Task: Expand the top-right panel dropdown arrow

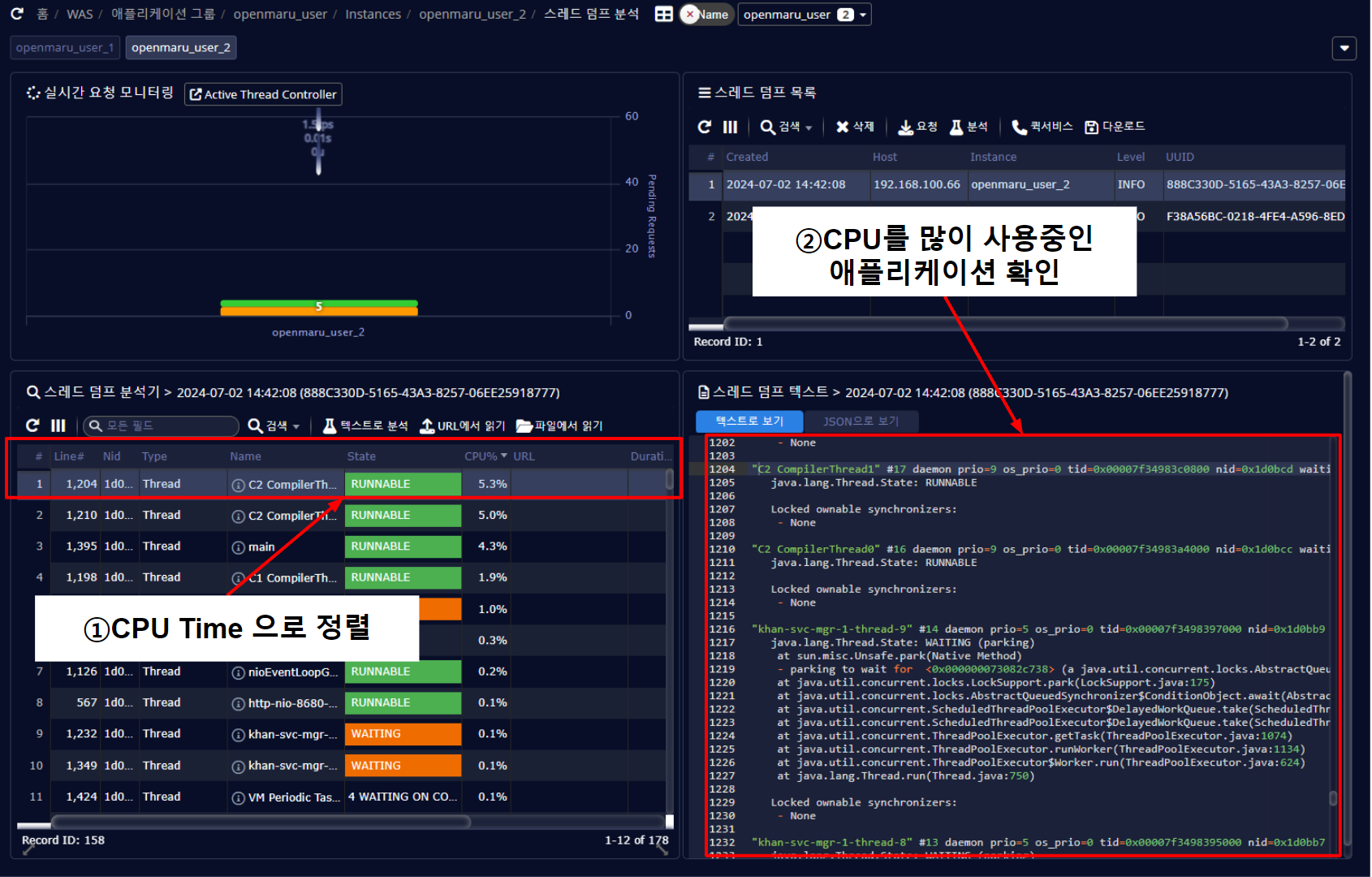Action: pyautogui.click(x=1344, y=48)
